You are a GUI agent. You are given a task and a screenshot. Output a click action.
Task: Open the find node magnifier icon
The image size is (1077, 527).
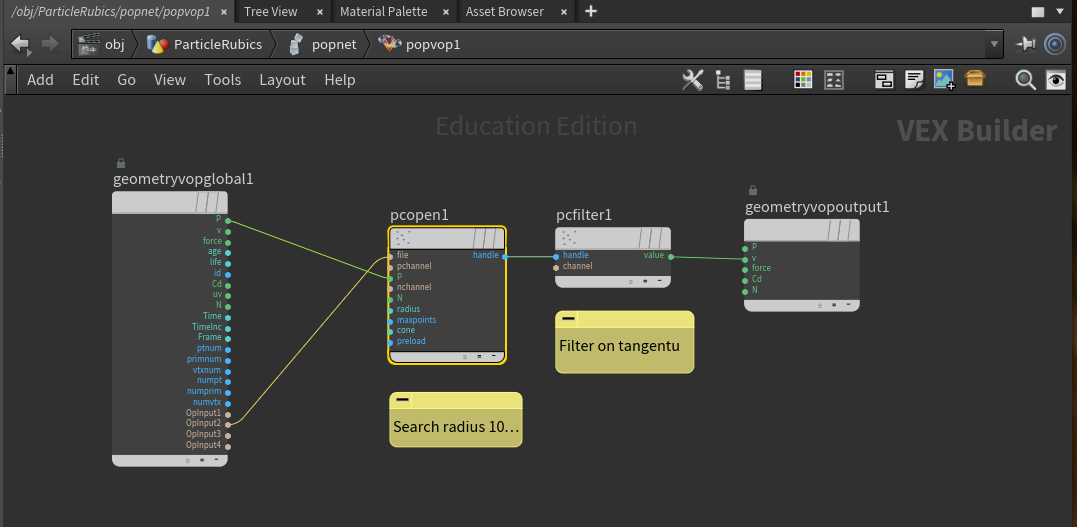pos(1025,80)
